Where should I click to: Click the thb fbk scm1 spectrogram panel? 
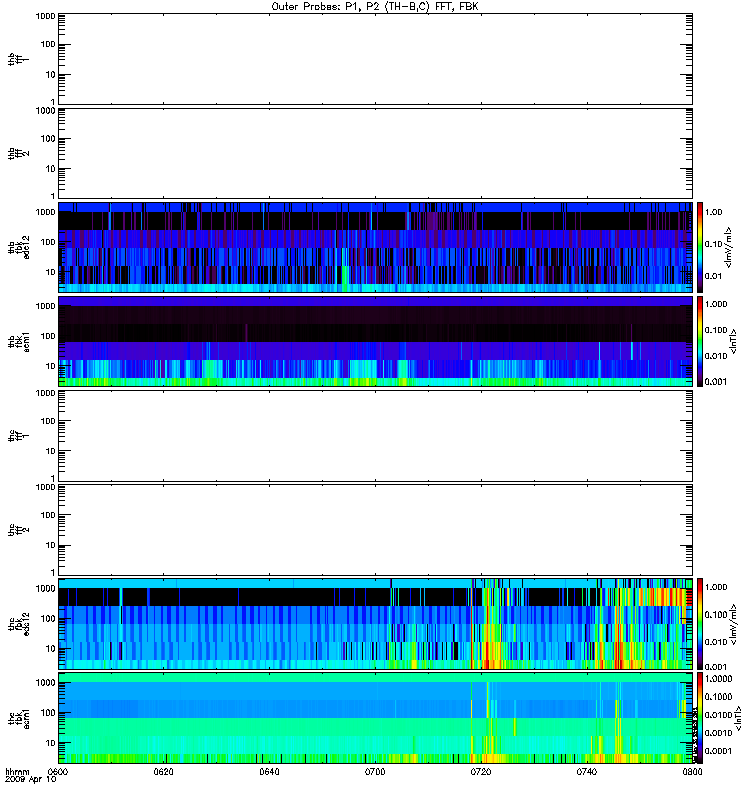pyautogui.click(x=376, y=341)
